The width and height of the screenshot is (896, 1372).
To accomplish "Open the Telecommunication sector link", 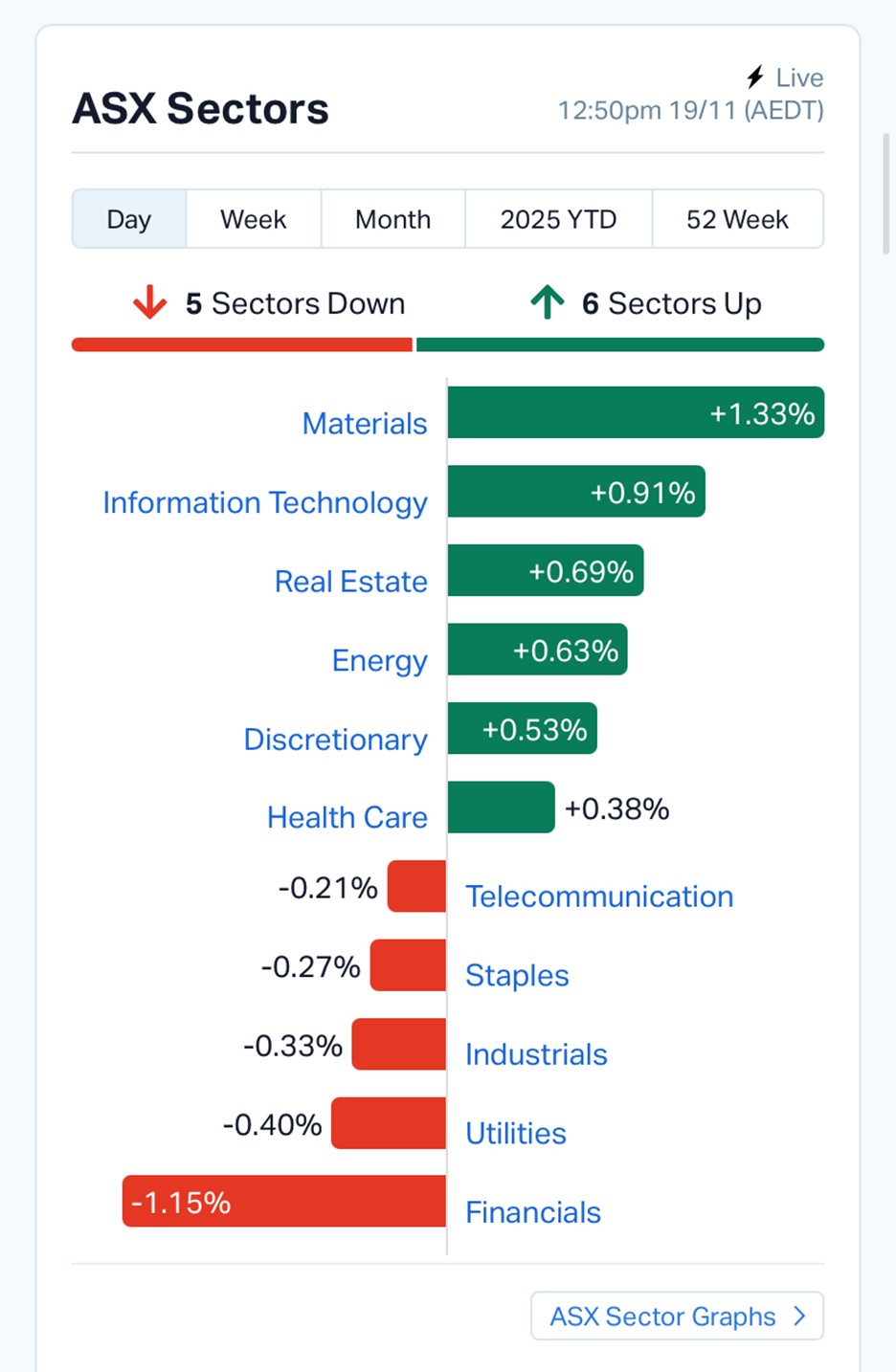I will (599, 896).
